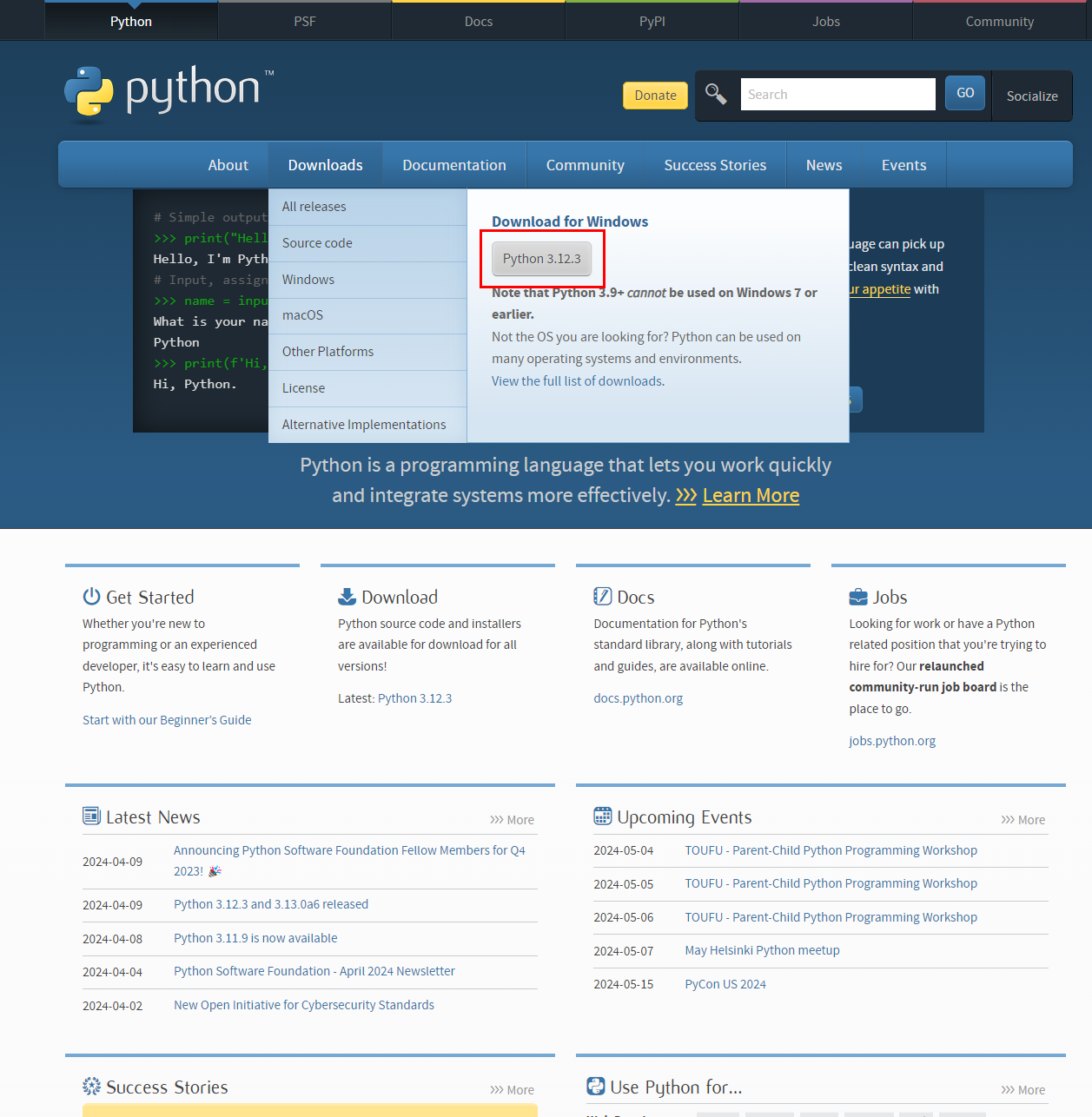This screenshot has width=1092, height=1117.
Task: Click the Success Stories section heading
Action: [167, 1087]
